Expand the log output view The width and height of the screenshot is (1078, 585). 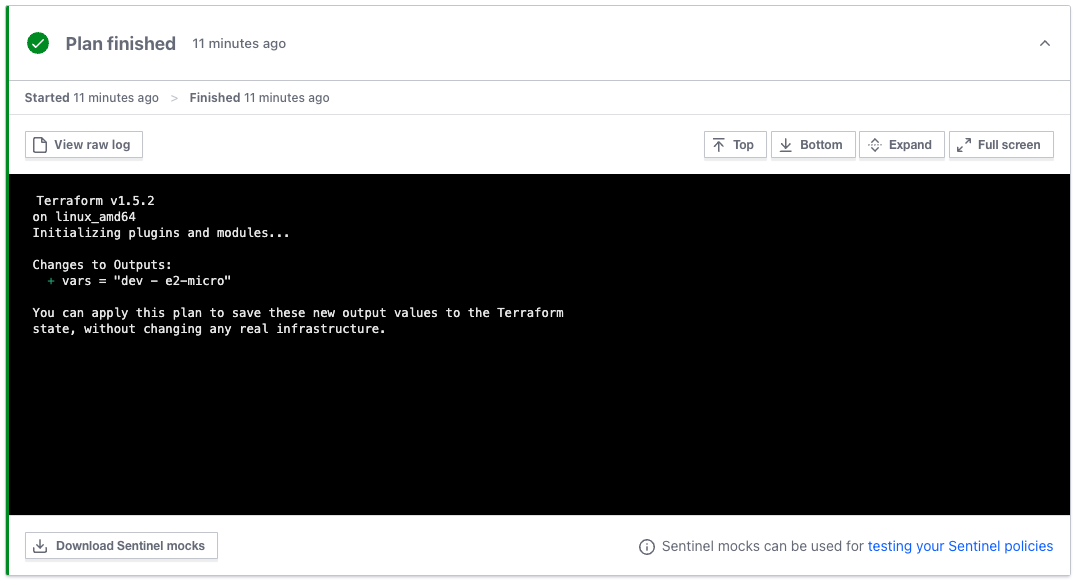coord(901,145)
